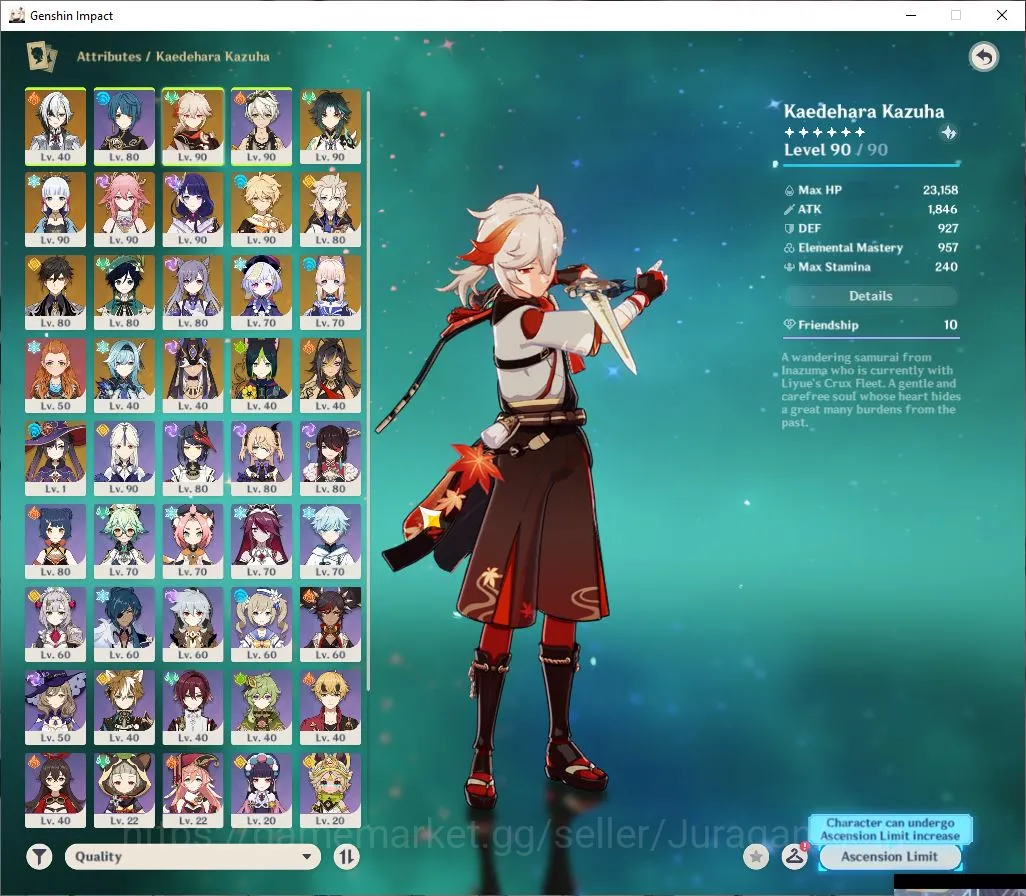Click the Details button
Screen dimensions: 1026x896
pos(870,296)
